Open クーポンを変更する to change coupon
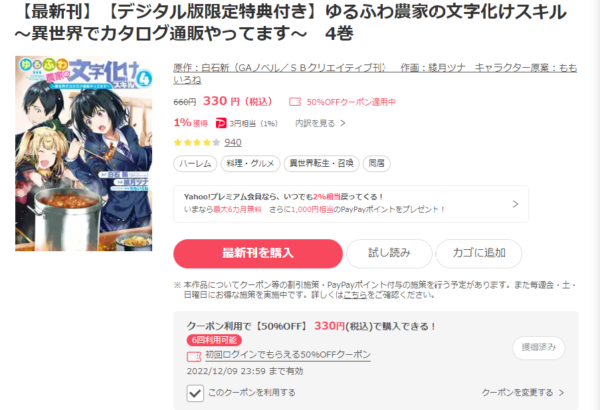This screenshot has width=600, height=410. (x=523, y=392)
